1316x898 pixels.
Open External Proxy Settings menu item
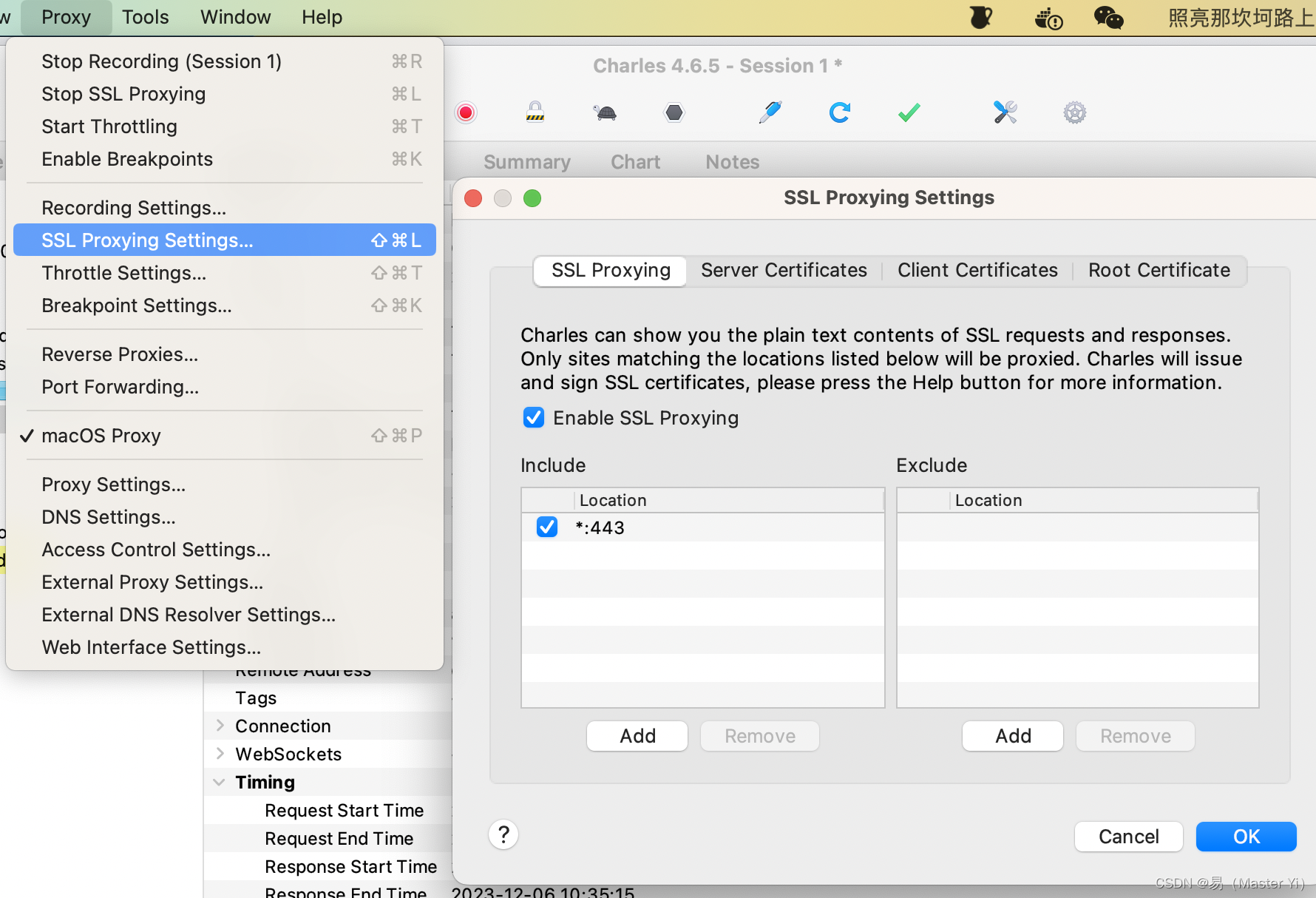point(224,582)
